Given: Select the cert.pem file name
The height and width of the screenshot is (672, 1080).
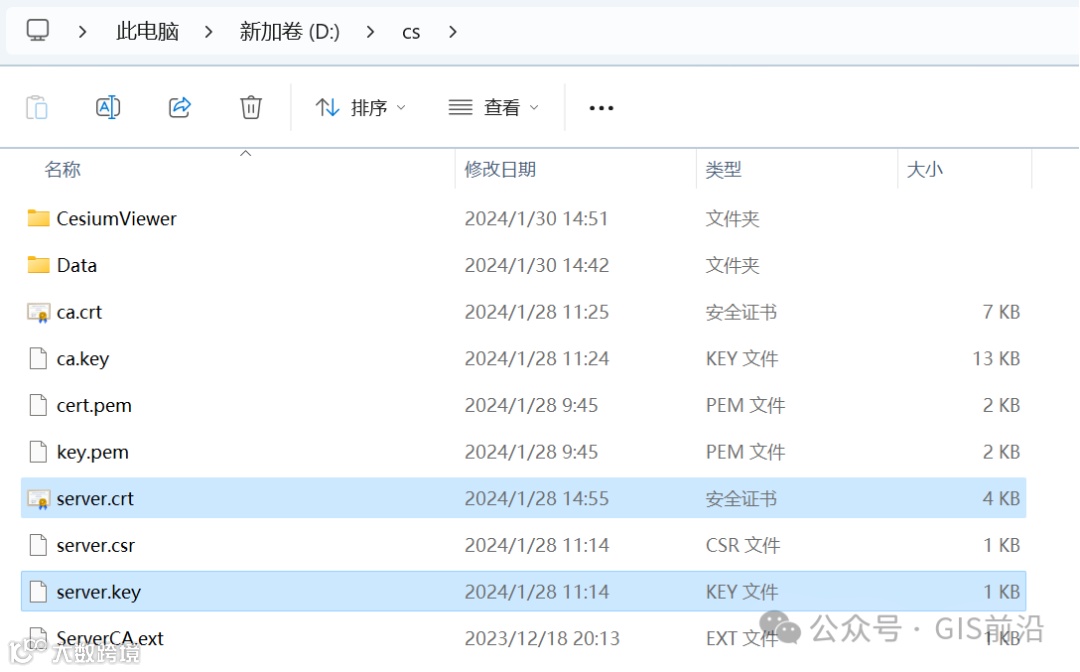Looking at the screenshot, I should coord(94,406).
